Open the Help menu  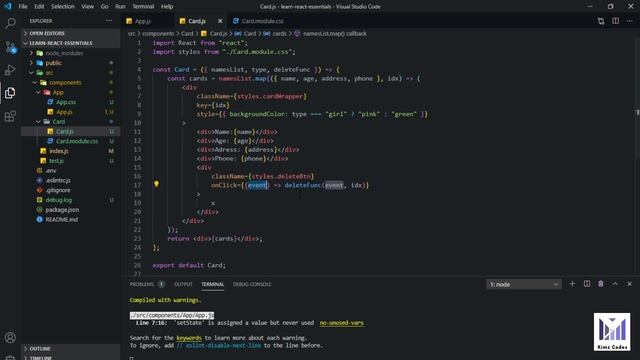167,7
